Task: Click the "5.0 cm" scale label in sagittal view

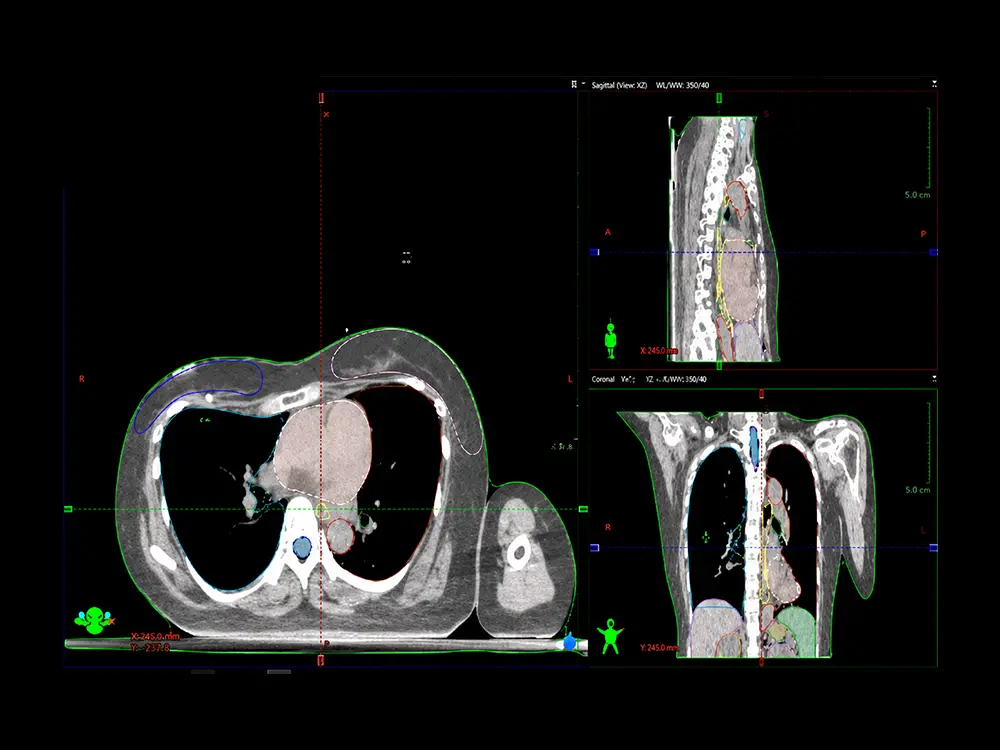Action: (917, 195)
